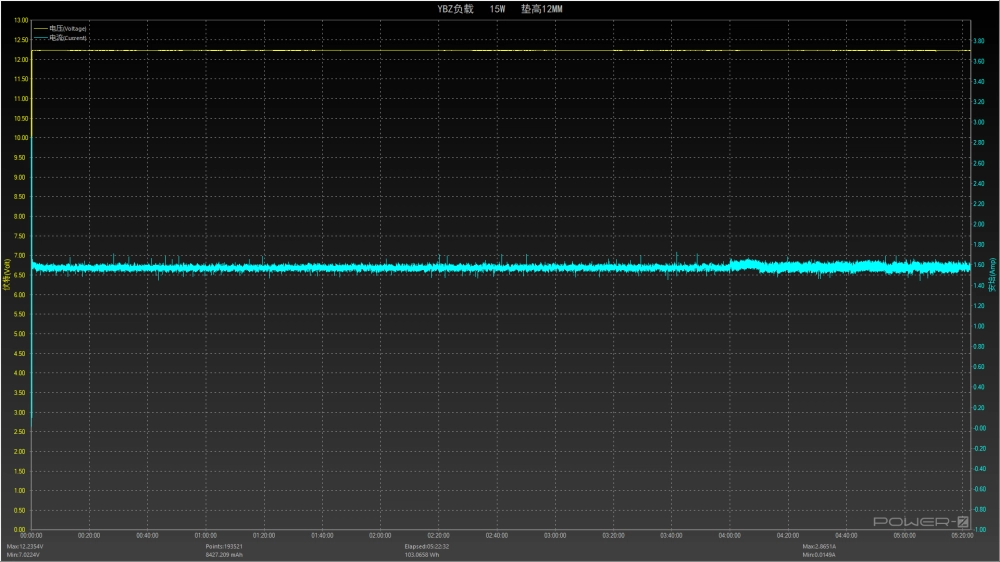Click the 01:40:00 time axis label

[x=322, y=536]
